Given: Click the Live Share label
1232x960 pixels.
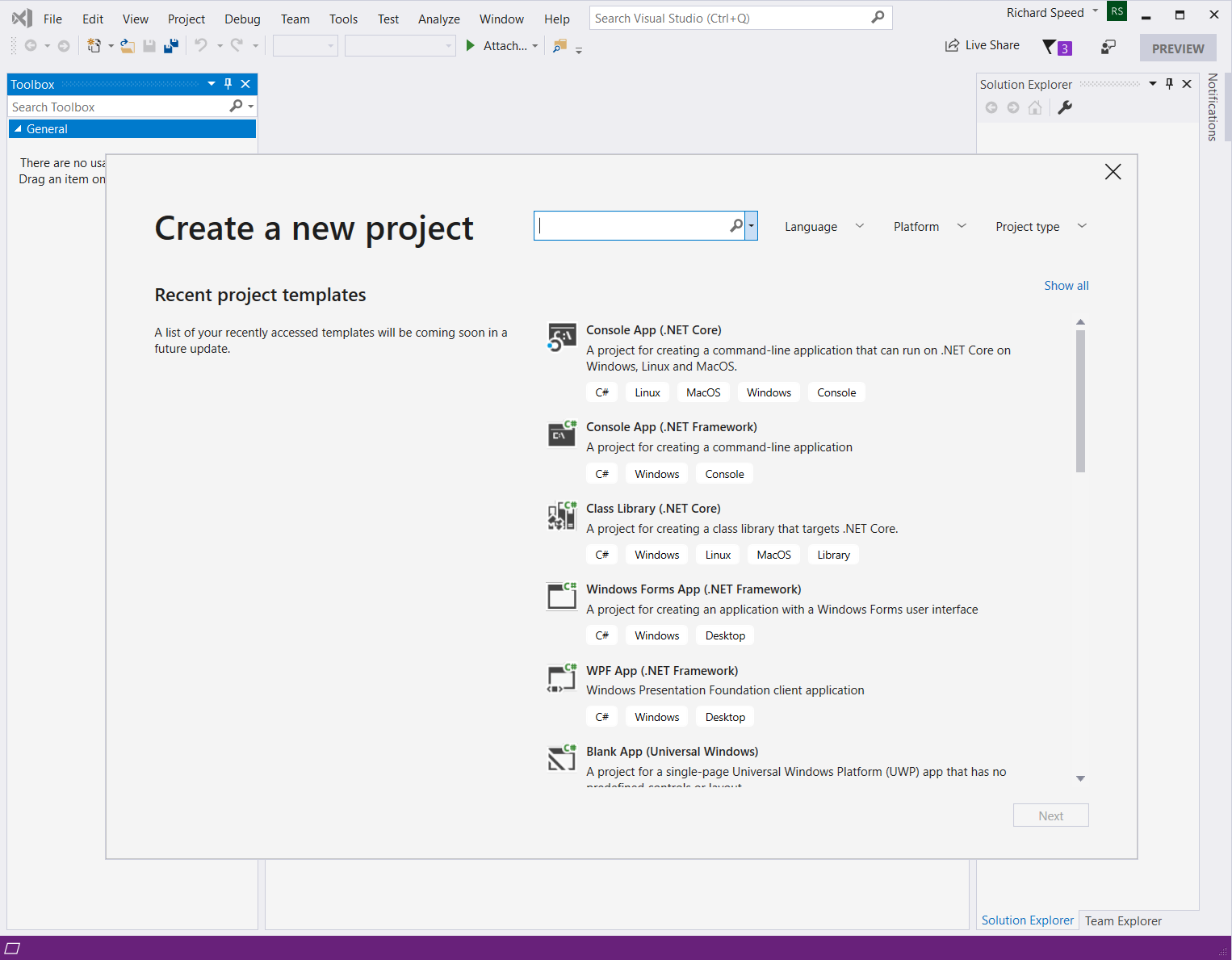Looking at the screenshot, I should pos(992,45).
